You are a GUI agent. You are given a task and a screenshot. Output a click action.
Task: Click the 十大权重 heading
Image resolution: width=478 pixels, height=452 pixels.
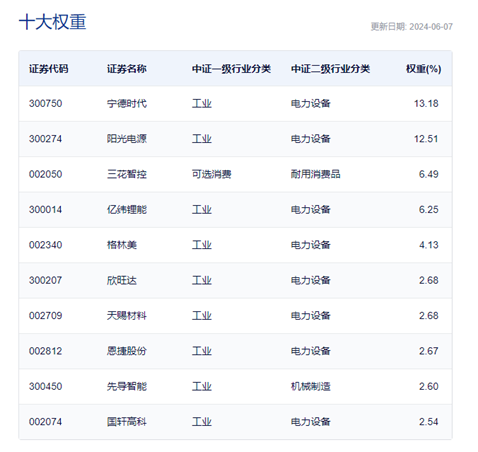pyautogui.click(x=53, y=22)
